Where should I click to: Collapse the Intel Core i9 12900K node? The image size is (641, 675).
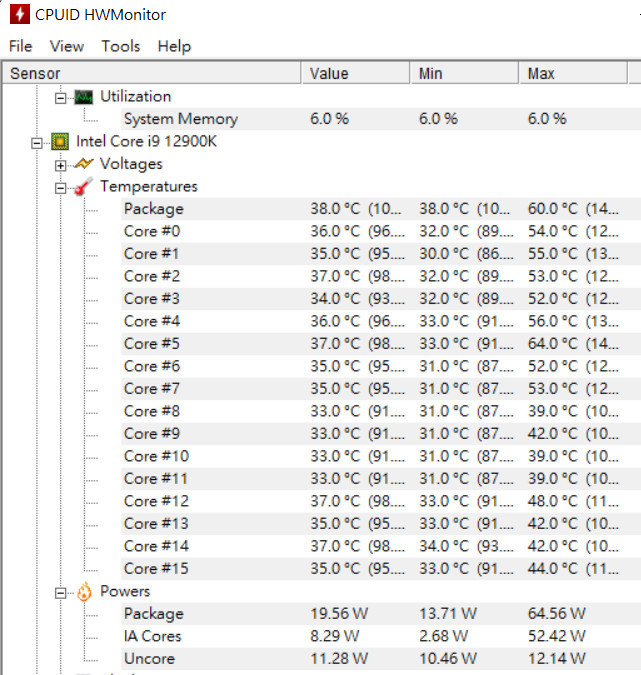point(37,143)
